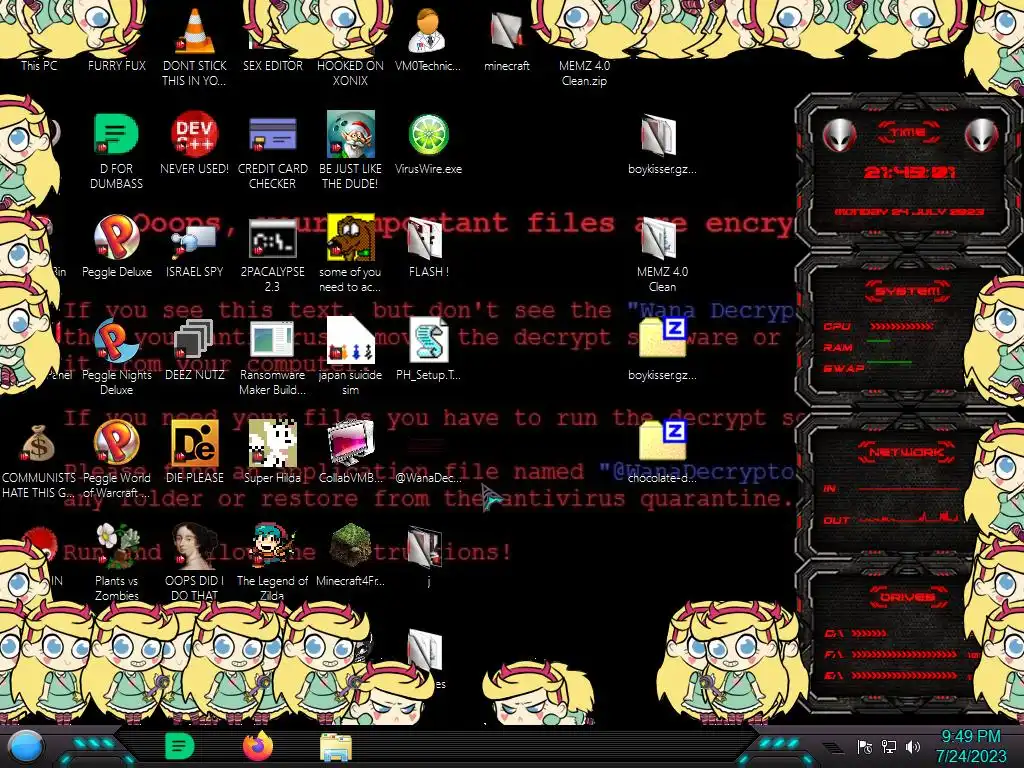Open the CollabVMB... monitor icon
The image size is (1024, 768).
coord(350,452)
